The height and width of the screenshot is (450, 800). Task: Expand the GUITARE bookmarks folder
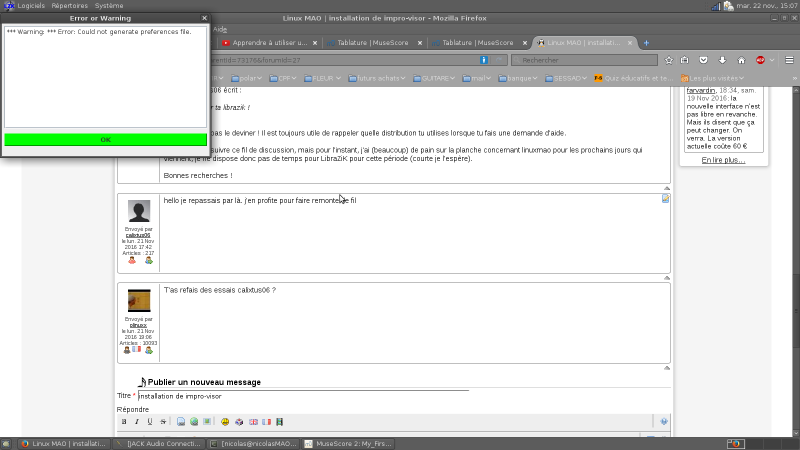434,78
